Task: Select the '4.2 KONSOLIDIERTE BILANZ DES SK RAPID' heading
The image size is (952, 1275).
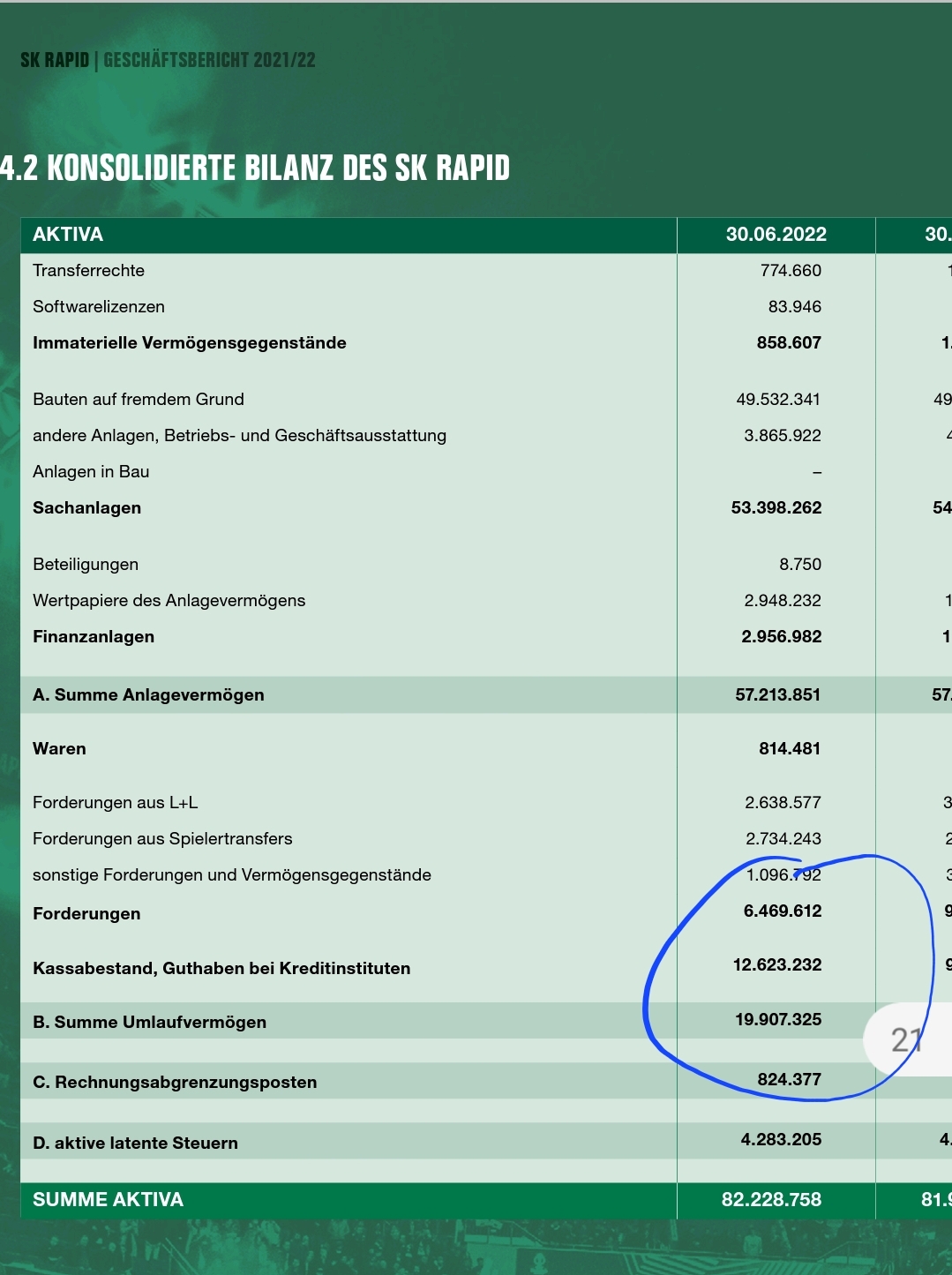Action: point(255,168)
